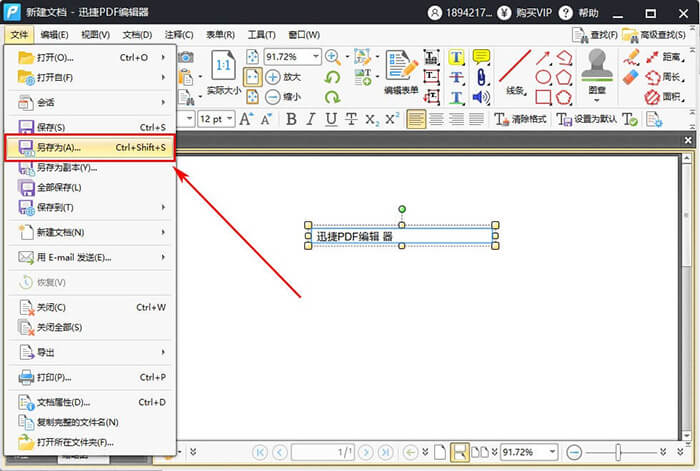Click the sticky note comment icon

click(481, 57)
